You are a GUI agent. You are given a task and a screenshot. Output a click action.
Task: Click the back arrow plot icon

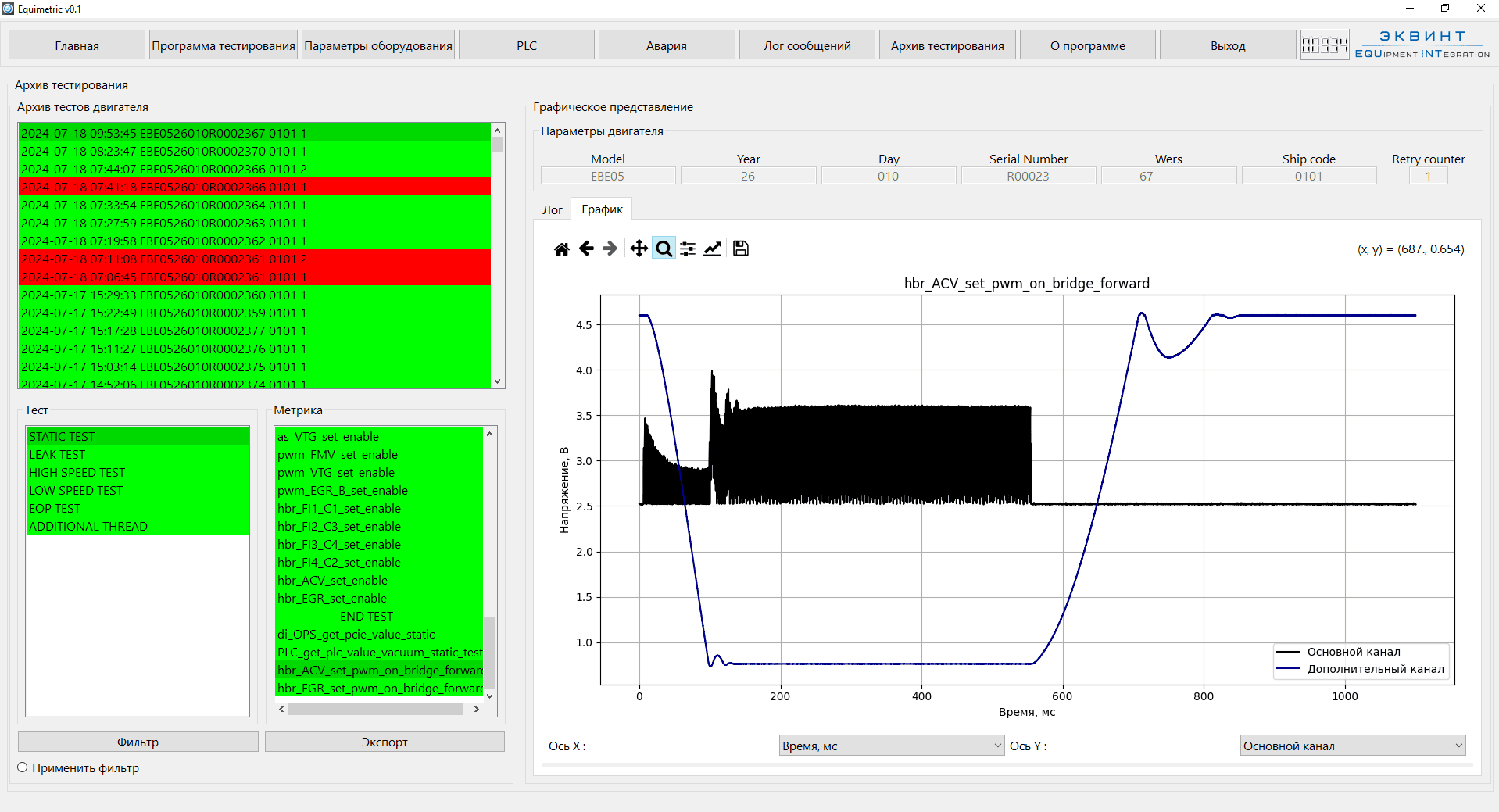pyautogui.click(x=586, y=249)
